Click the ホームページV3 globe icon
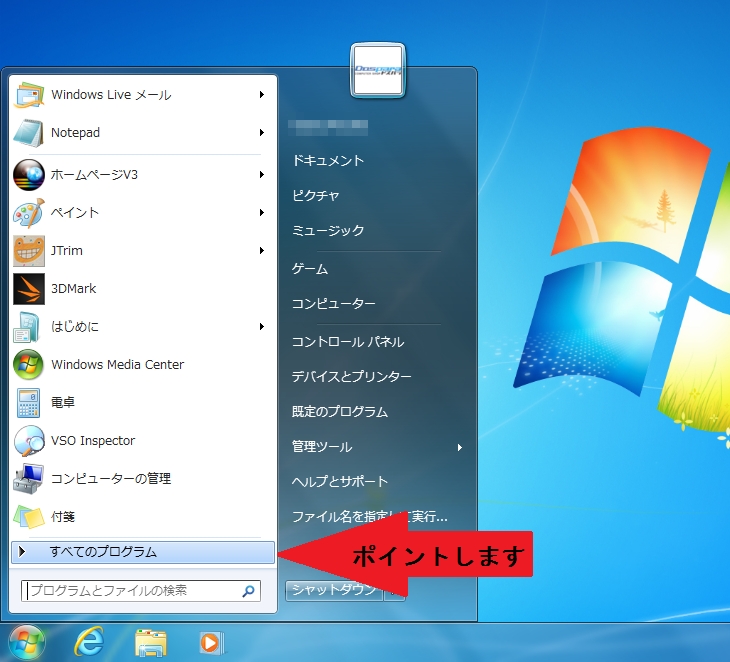 coord(29,175)
